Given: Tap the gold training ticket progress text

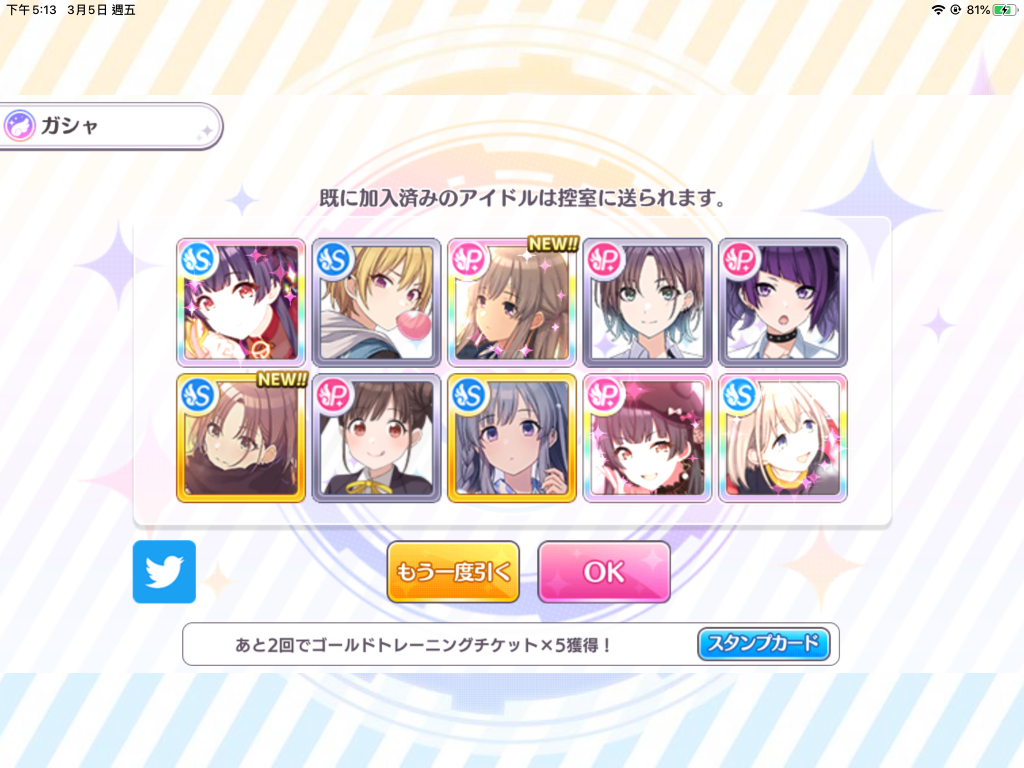Looking at the screenshot, I should 424,645.
